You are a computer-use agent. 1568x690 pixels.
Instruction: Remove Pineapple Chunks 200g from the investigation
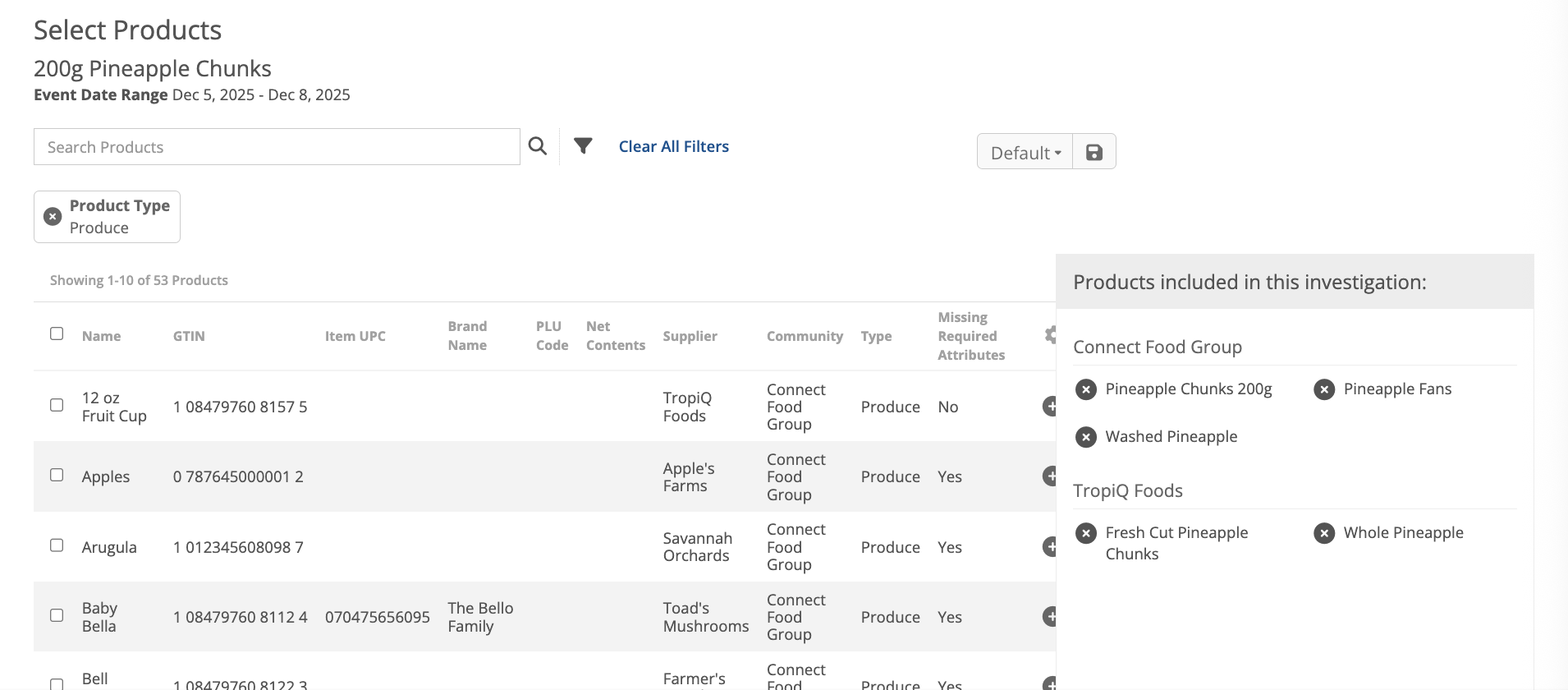pyautogui.click(x=1086, y=389)
